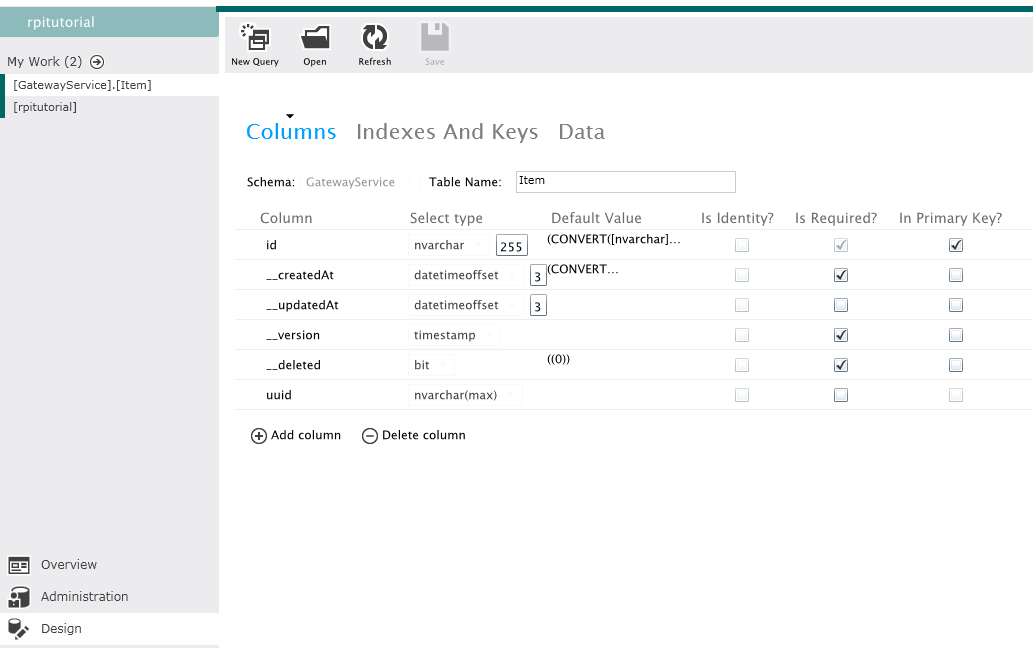The width and height of the screenshot is (1033, 648).
Task: Enable Is Required for uuid column
Action: [841, 395]
